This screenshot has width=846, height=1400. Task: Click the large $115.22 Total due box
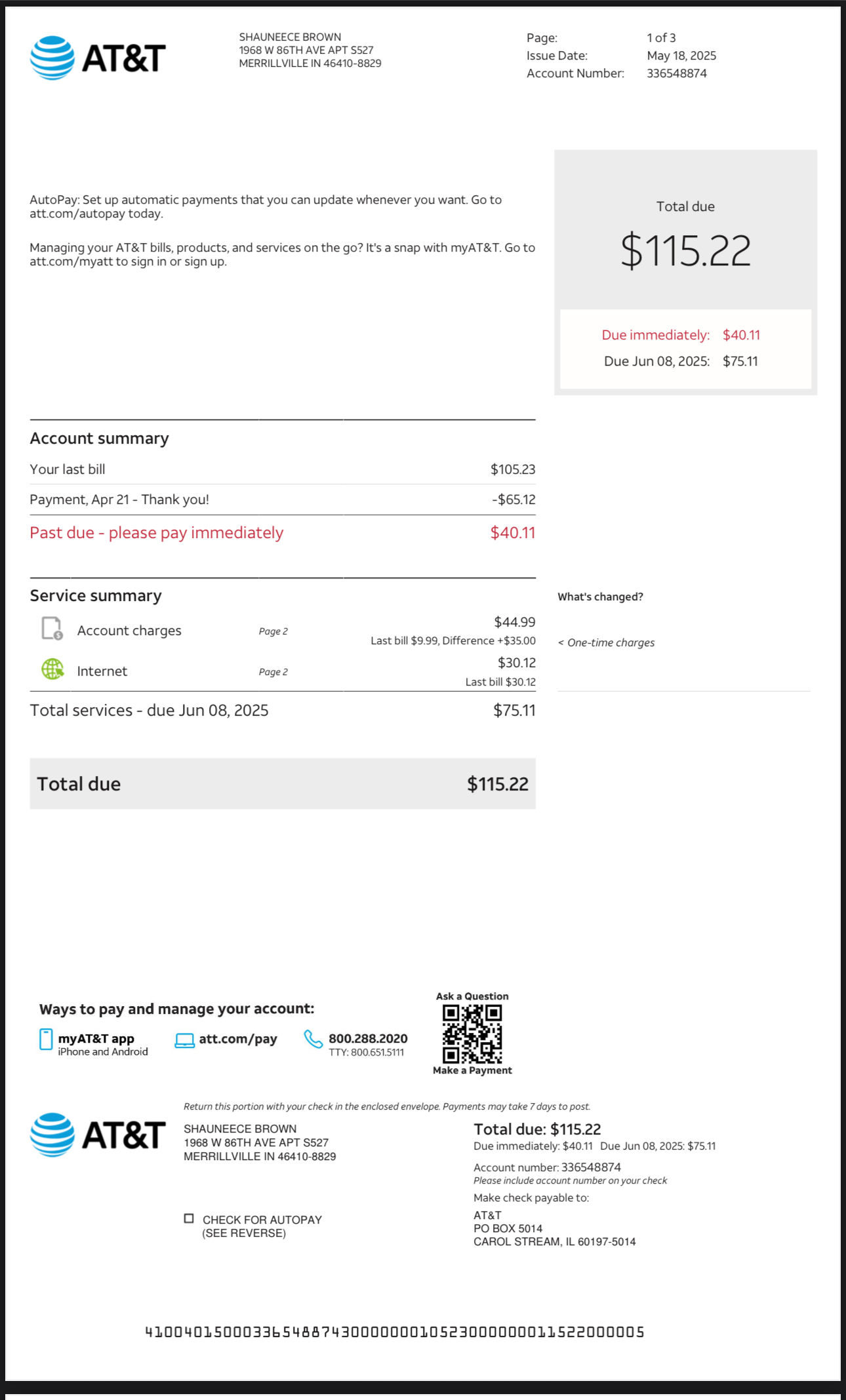tap(685, 250)
